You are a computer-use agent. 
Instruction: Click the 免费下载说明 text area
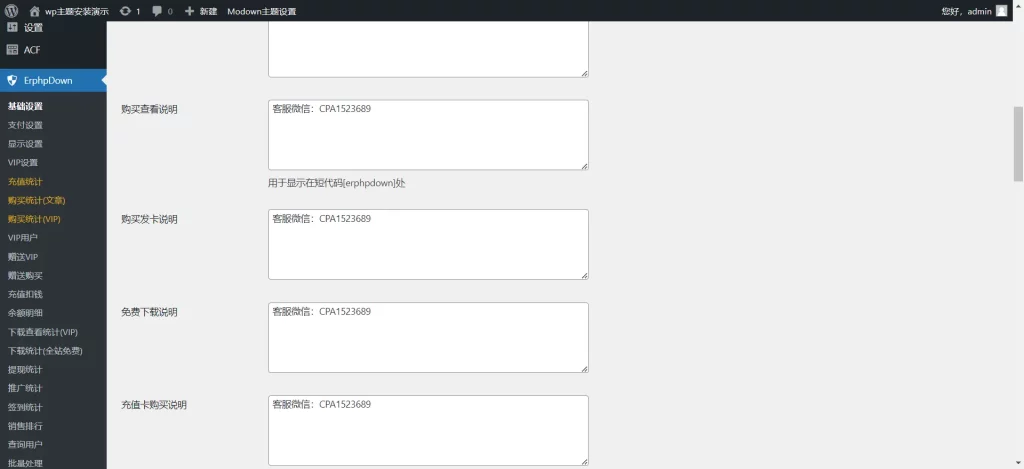[x=428, y=337]
